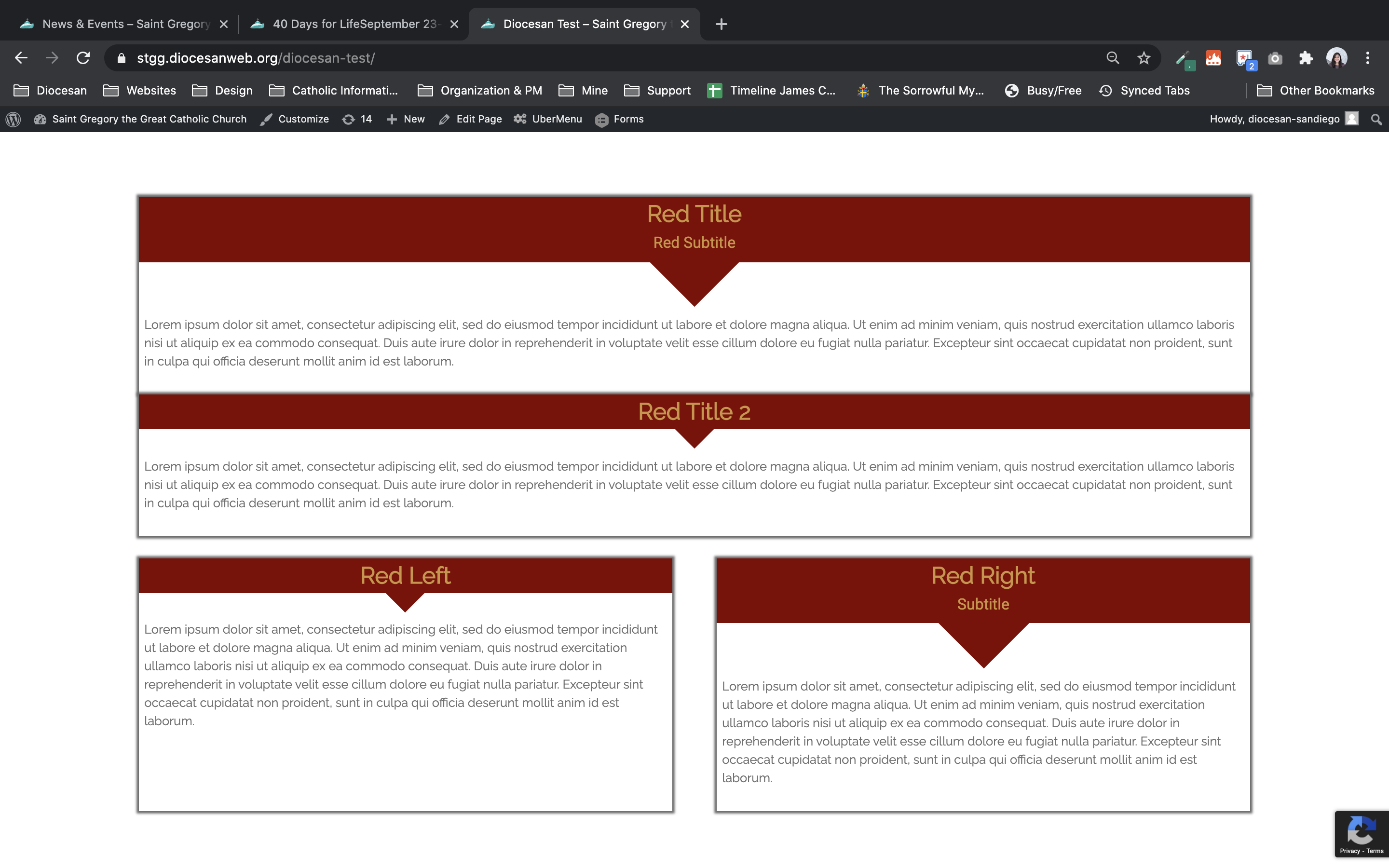Click the back navigation arrow
Viewport: 1389px width, 868px height.
click(21, 58)
